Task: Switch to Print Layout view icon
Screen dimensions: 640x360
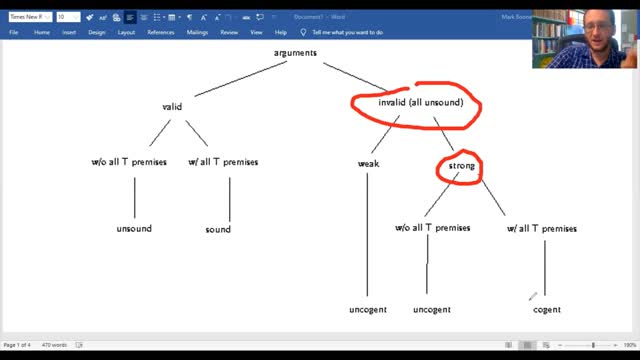Action: [527, 345]
